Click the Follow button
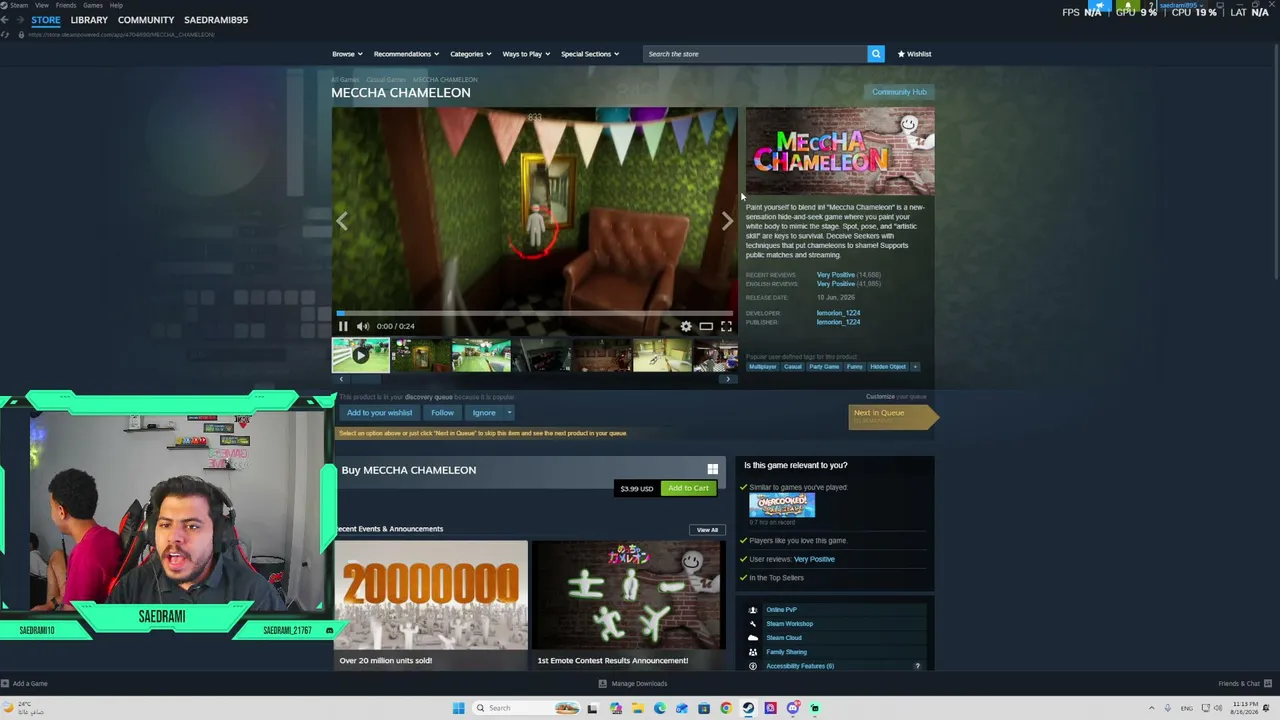The height and width of the screenshot is (720, 1280). click(442, 413)
